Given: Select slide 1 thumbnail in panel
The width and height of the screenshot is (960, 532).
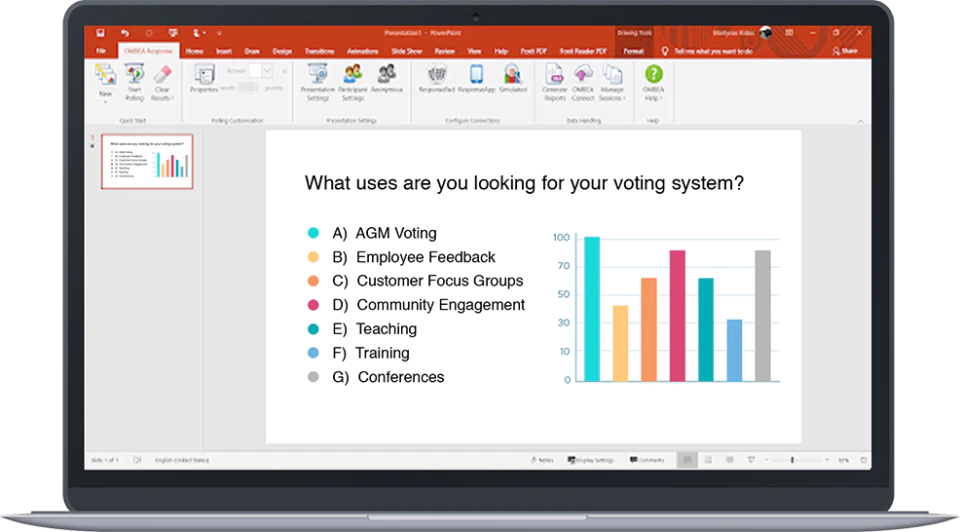Looking at the screenshot, I should coord(147,161).
